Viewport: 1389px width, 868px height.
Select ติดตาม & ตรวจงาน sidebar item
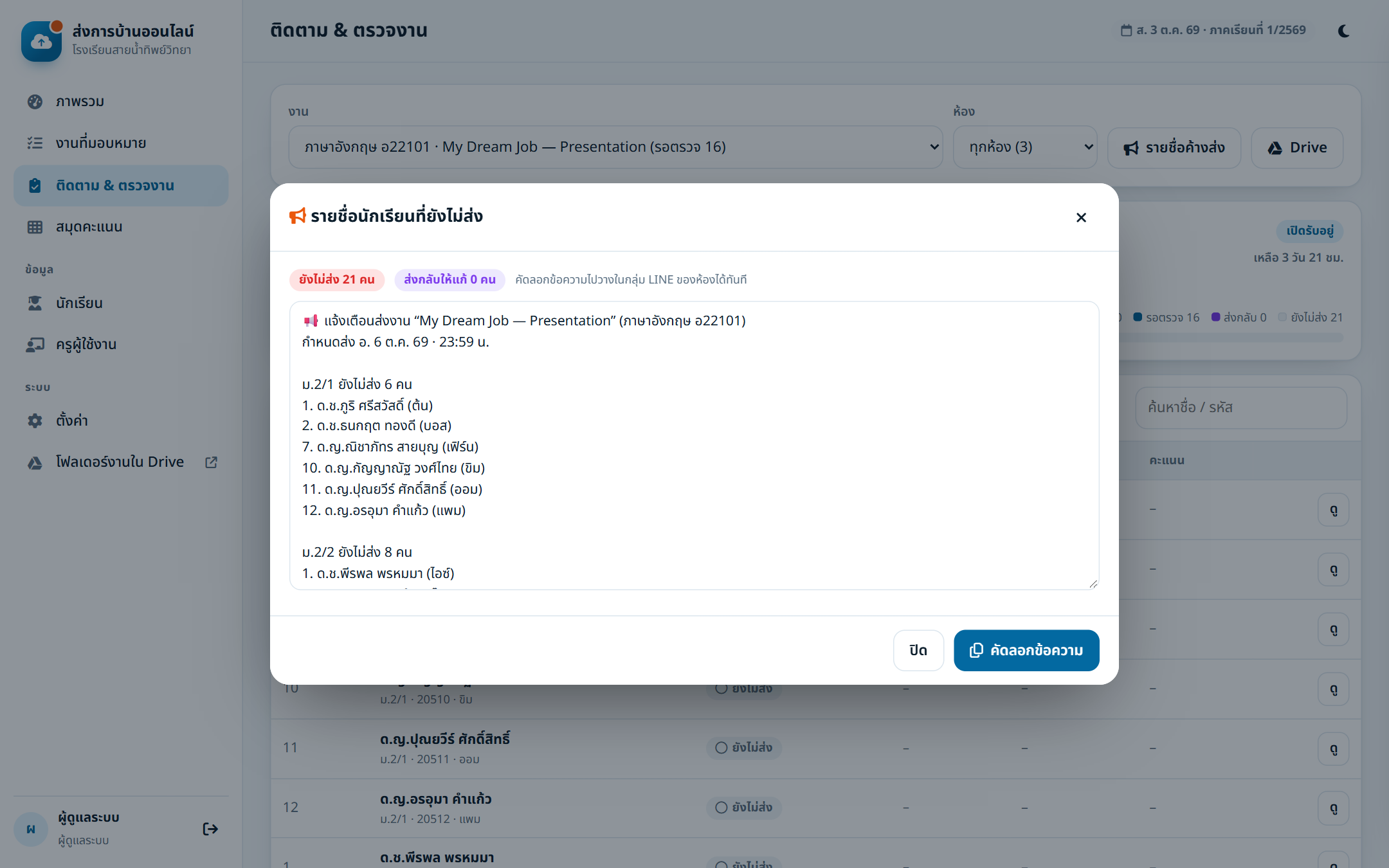[x=121, y=186]
